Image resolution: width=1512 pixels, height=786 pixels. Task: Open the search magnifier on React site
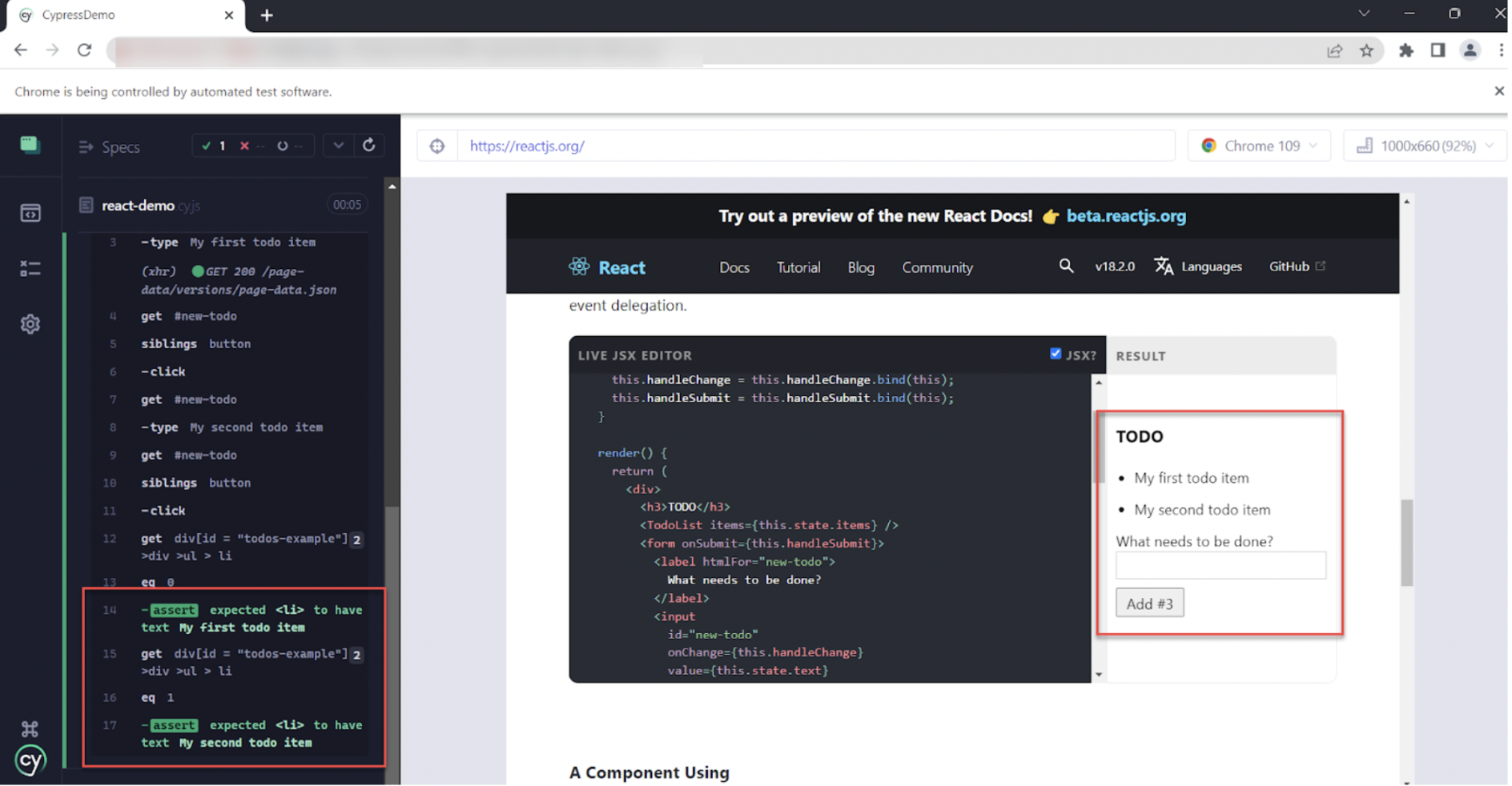click(1066, 266)
